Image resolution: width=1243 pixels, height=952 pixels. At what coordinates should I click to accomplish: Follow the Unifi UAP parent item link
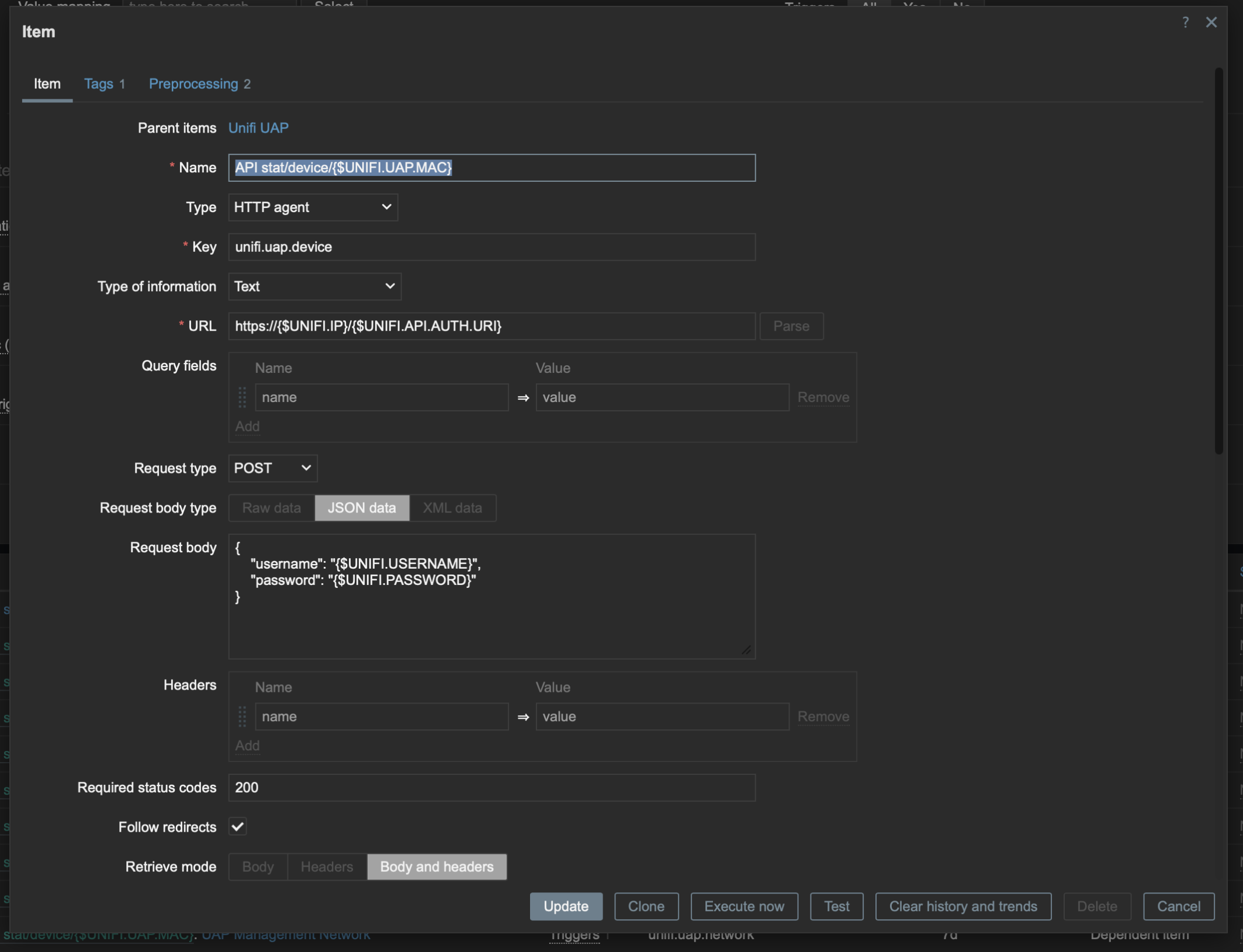pos(258,128)
